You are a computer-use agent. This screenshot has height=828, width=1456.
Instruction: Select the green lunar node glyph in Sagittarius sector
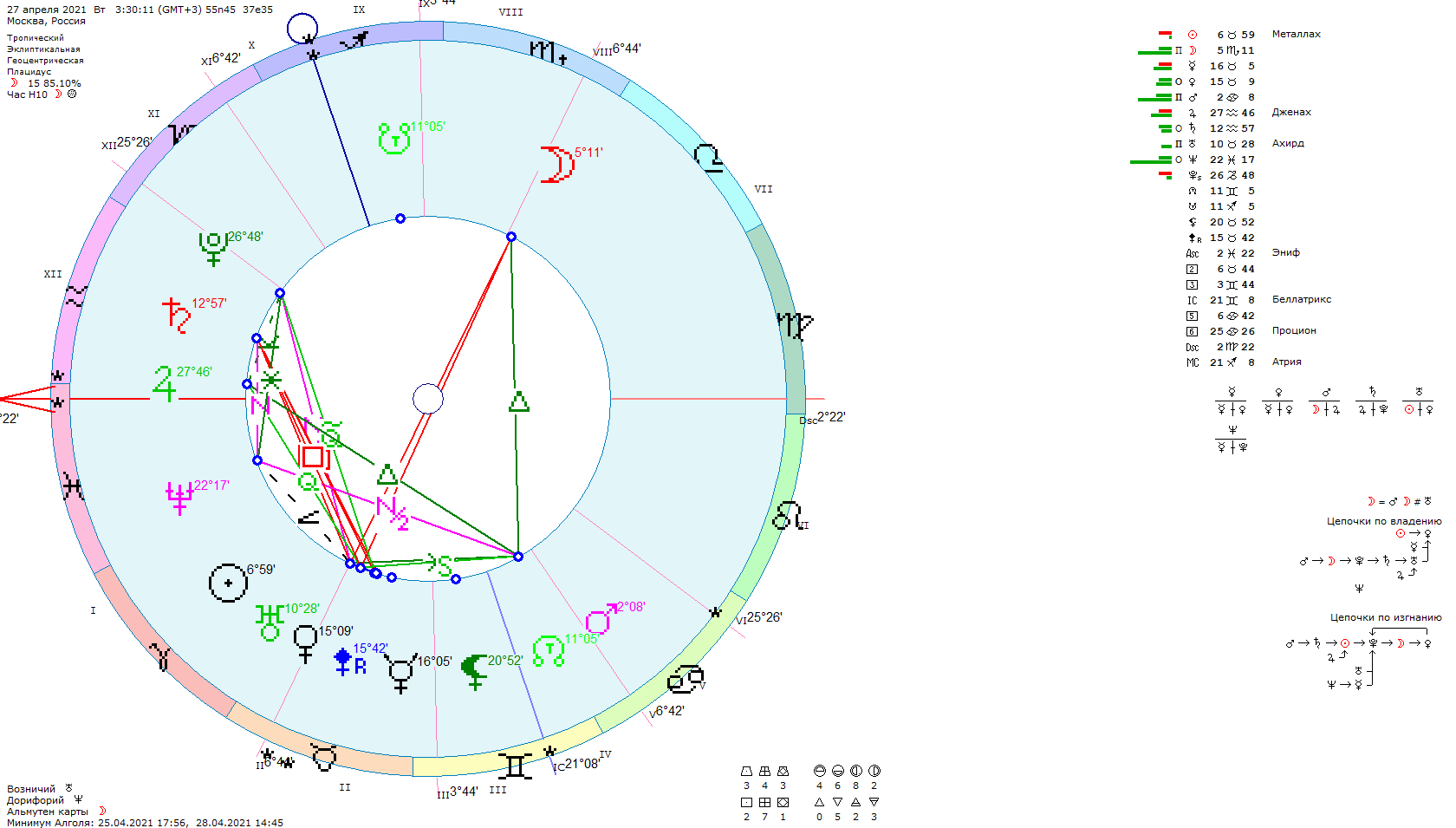click(394, 139)
